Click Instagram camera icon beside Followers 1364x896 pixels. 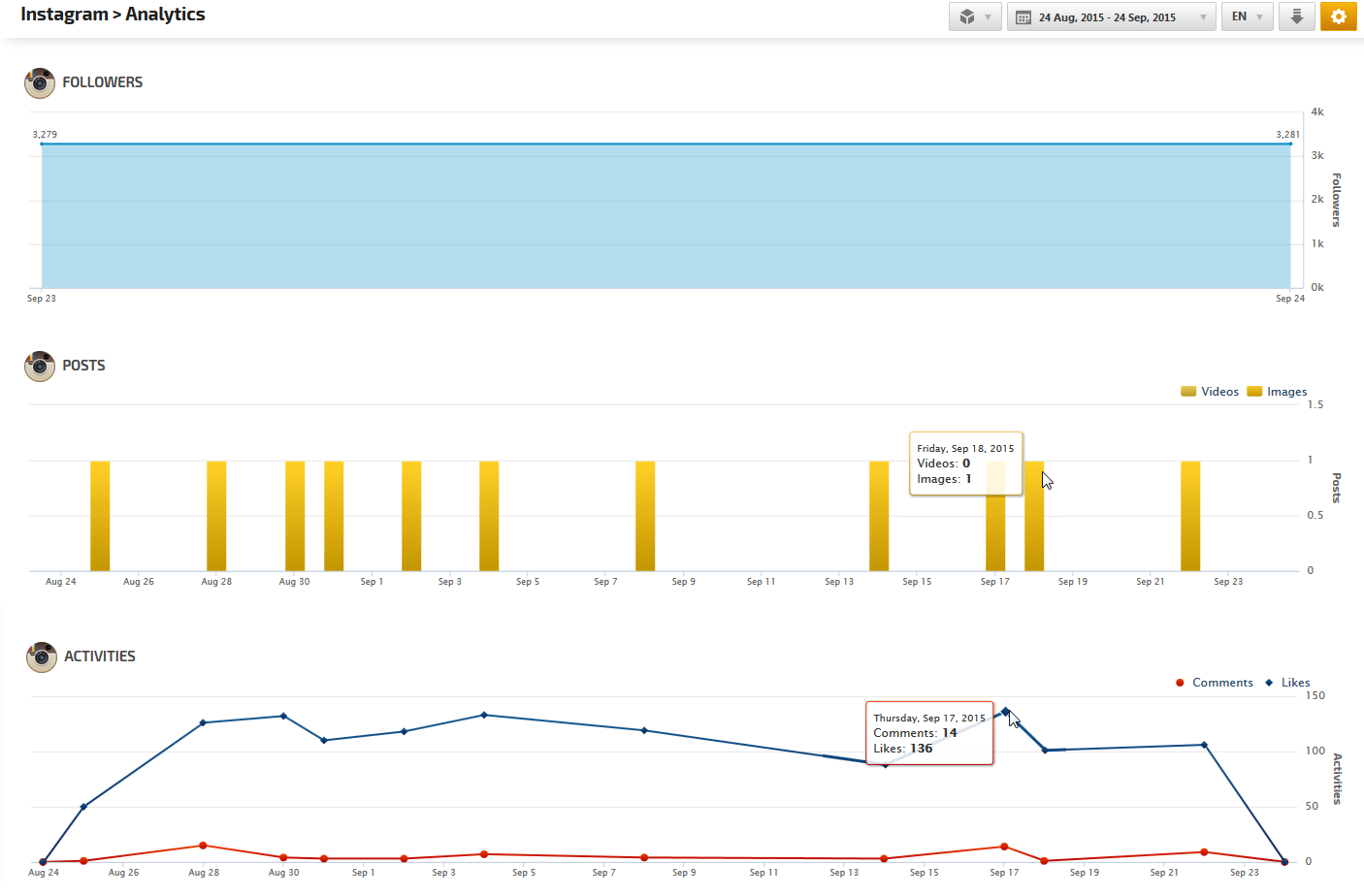(x=40, y=83)
